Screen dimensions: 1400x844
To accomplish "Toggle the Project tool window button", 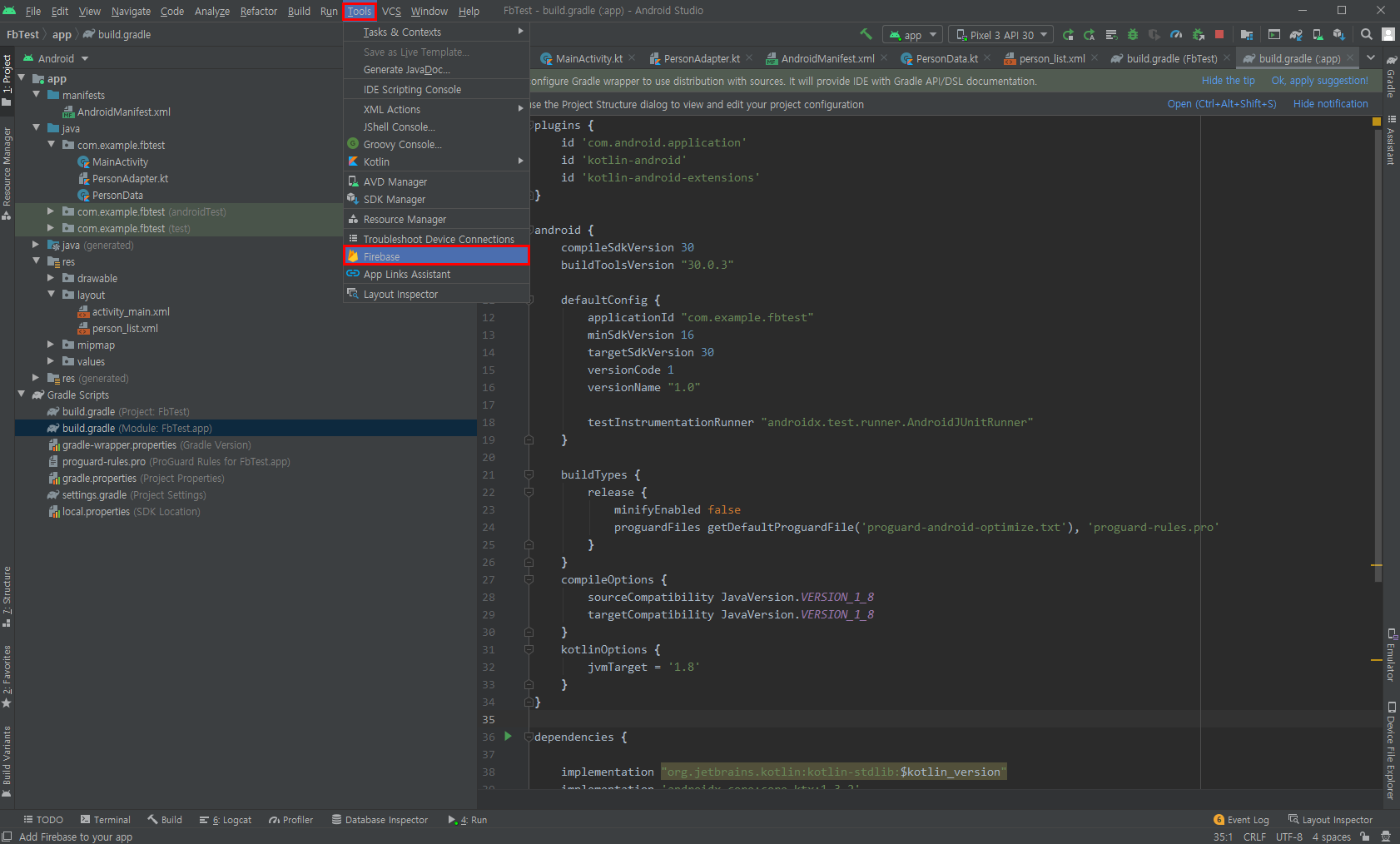I will coord(7,80).
